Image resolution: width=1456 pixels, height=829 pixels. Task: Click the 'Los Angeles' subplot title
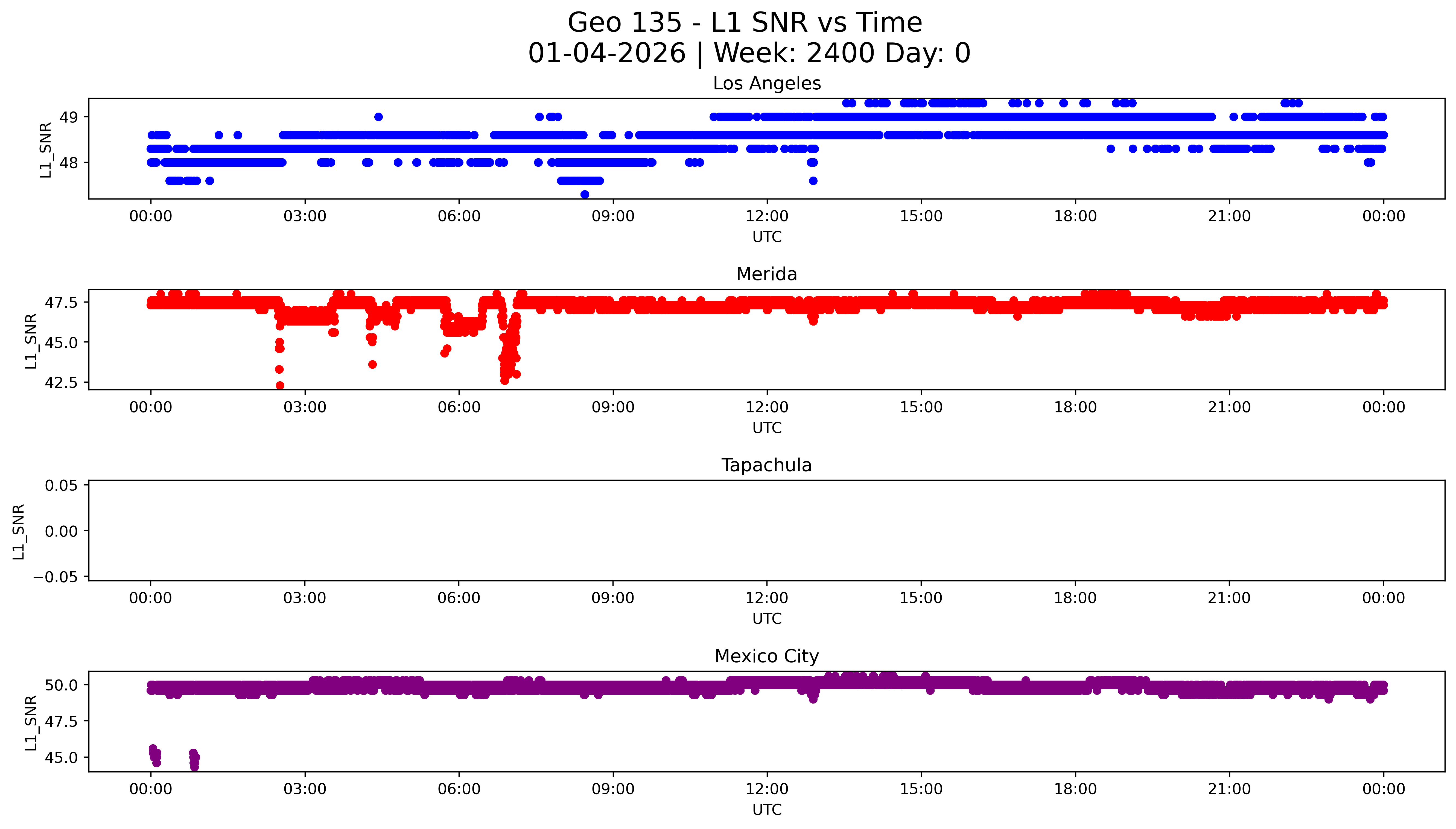click(766, 84)
